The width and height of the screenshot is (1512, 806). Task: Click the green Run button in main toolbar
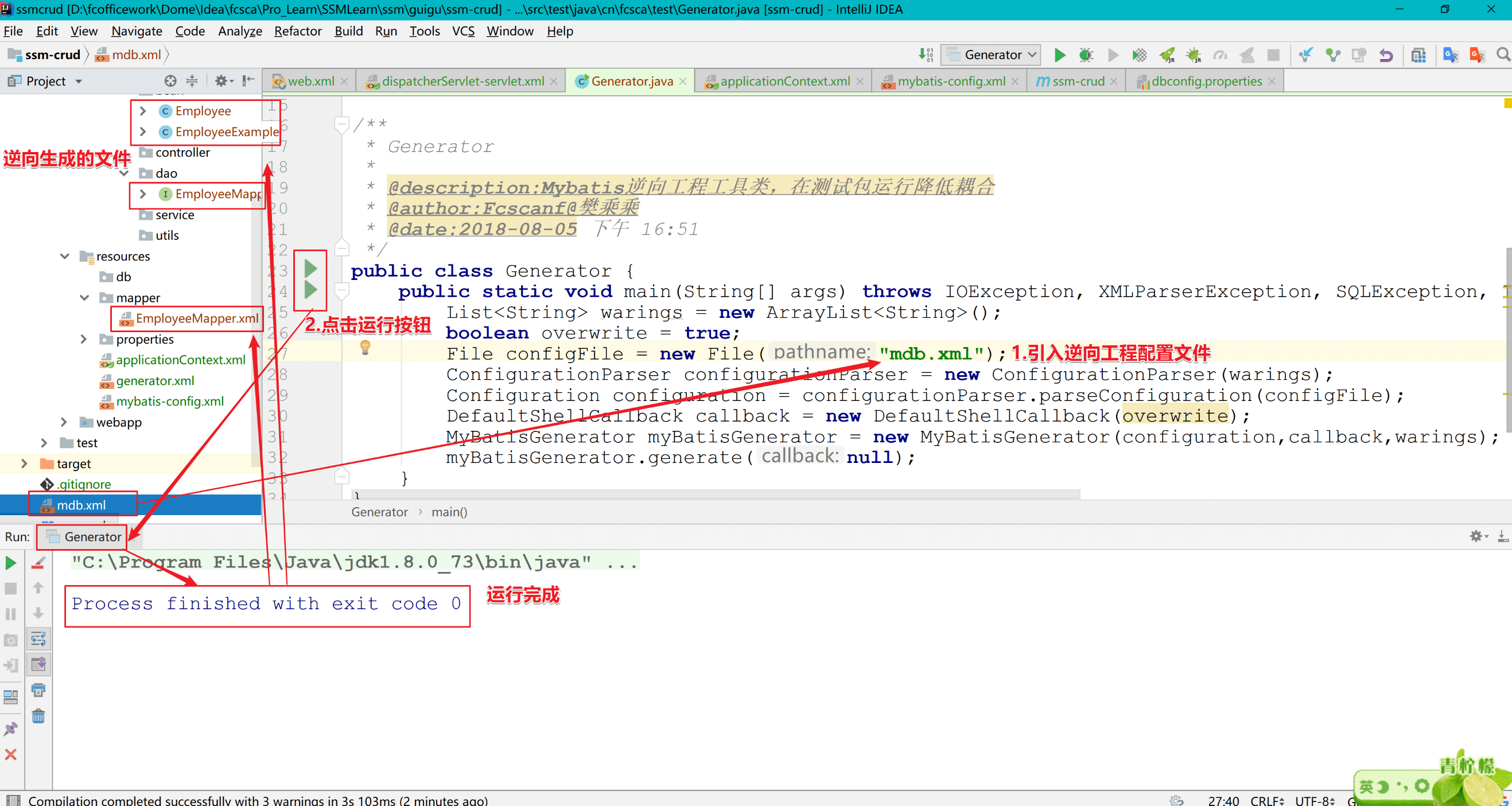coord(1059,55)
